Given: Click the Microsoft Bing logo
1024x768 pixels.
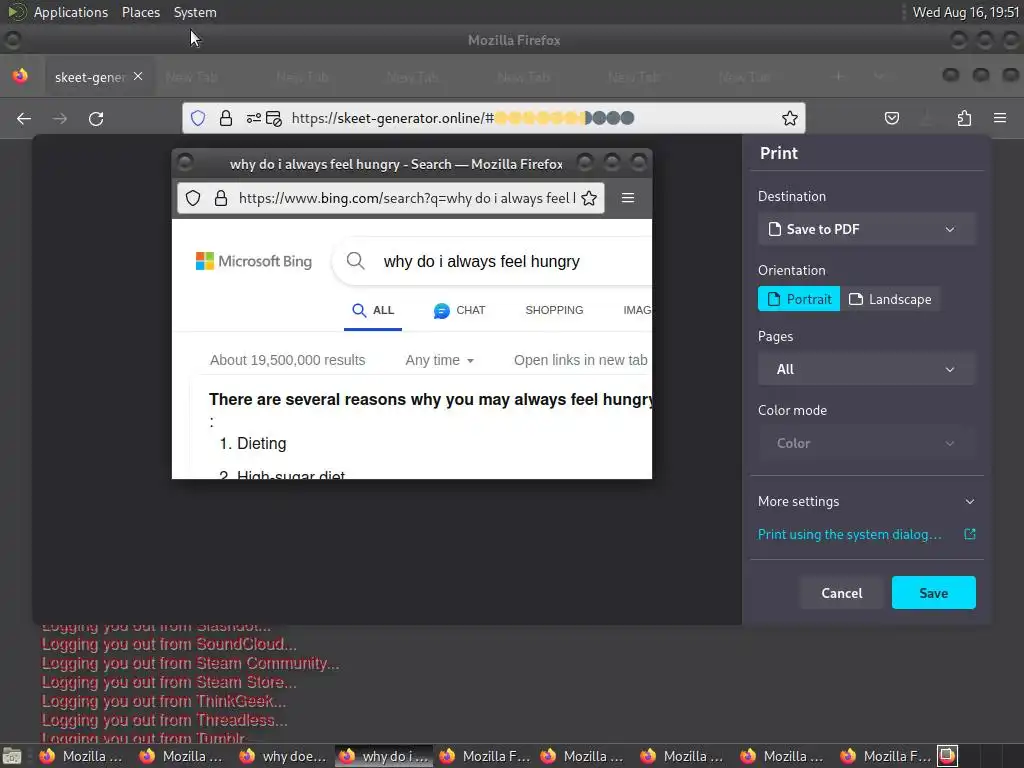Looking at the screenshot, I should (254, 261).
